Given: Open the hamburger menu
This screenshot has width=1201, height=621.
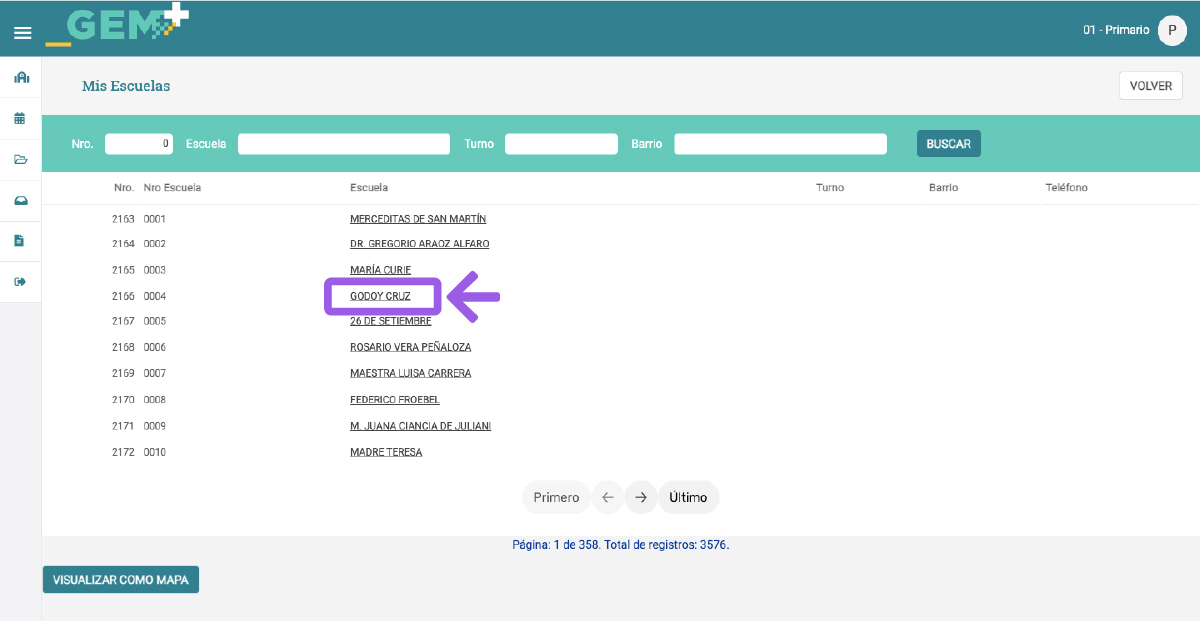Looking at the screenshot, I should [22, 33].
